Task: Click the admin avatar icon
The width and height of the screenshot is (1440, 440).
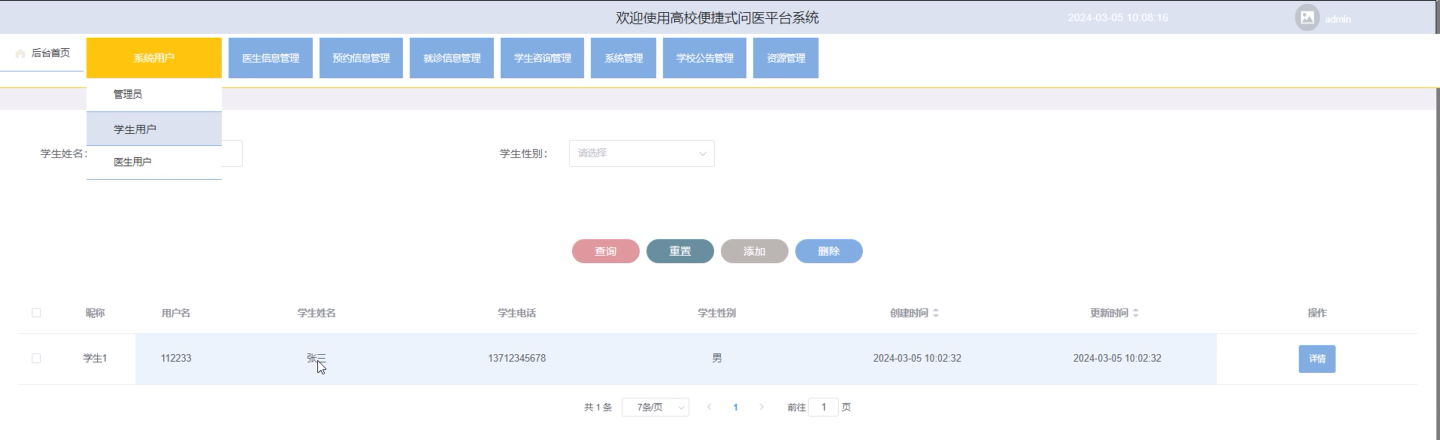Action: [1307, 18]
